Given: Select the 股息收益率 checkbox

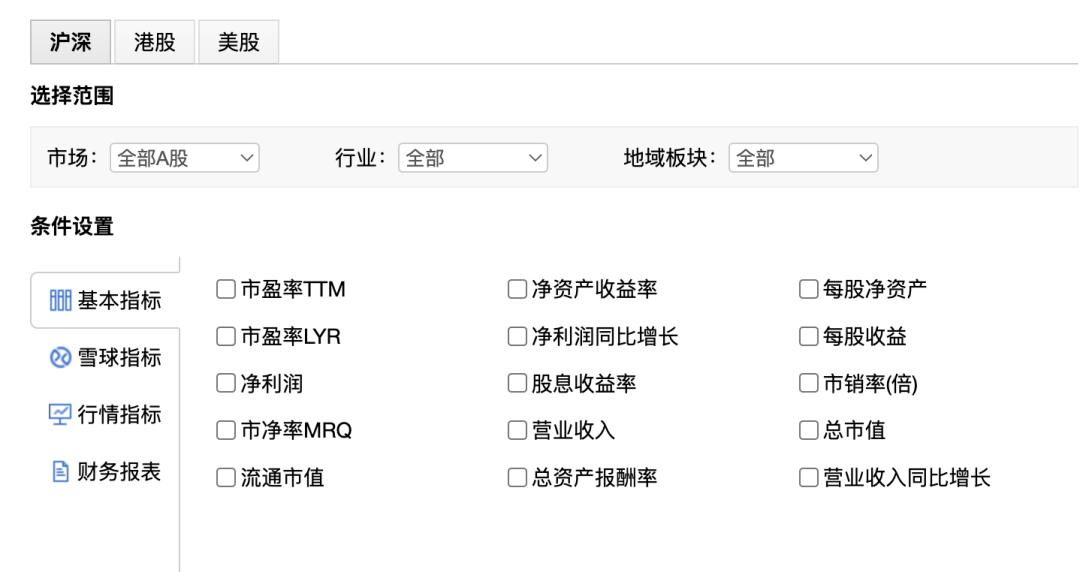Looking at the screenshot, I should click(517, 383).
